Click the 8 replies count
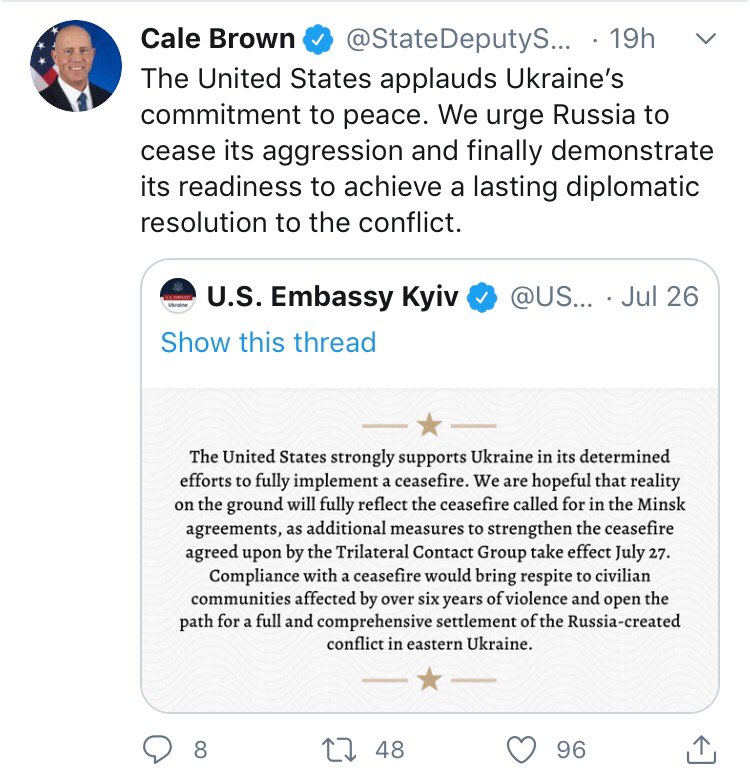Image resolution: width=750 pixels, height=773 pixels. tap(200, 749)
